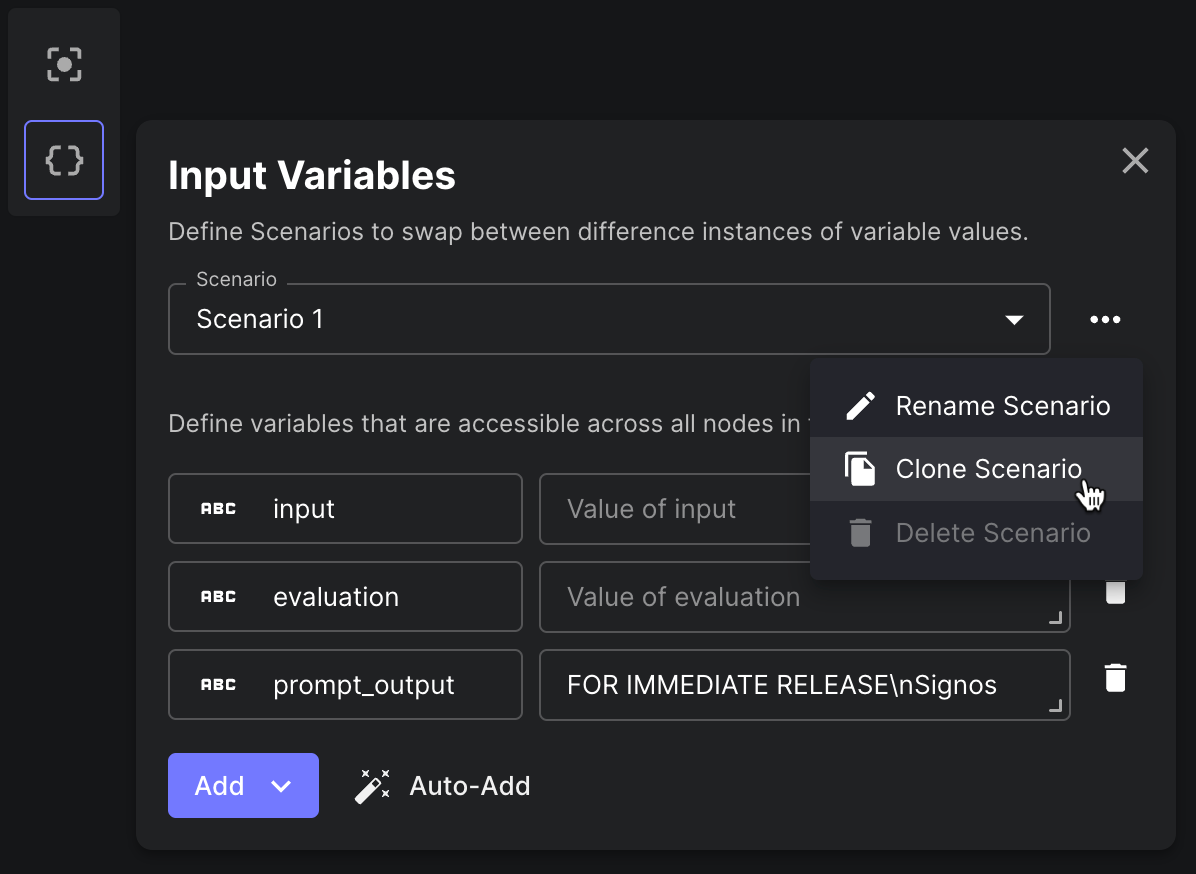Click the ABC type icon next to prompt_output

click(216, 684)
